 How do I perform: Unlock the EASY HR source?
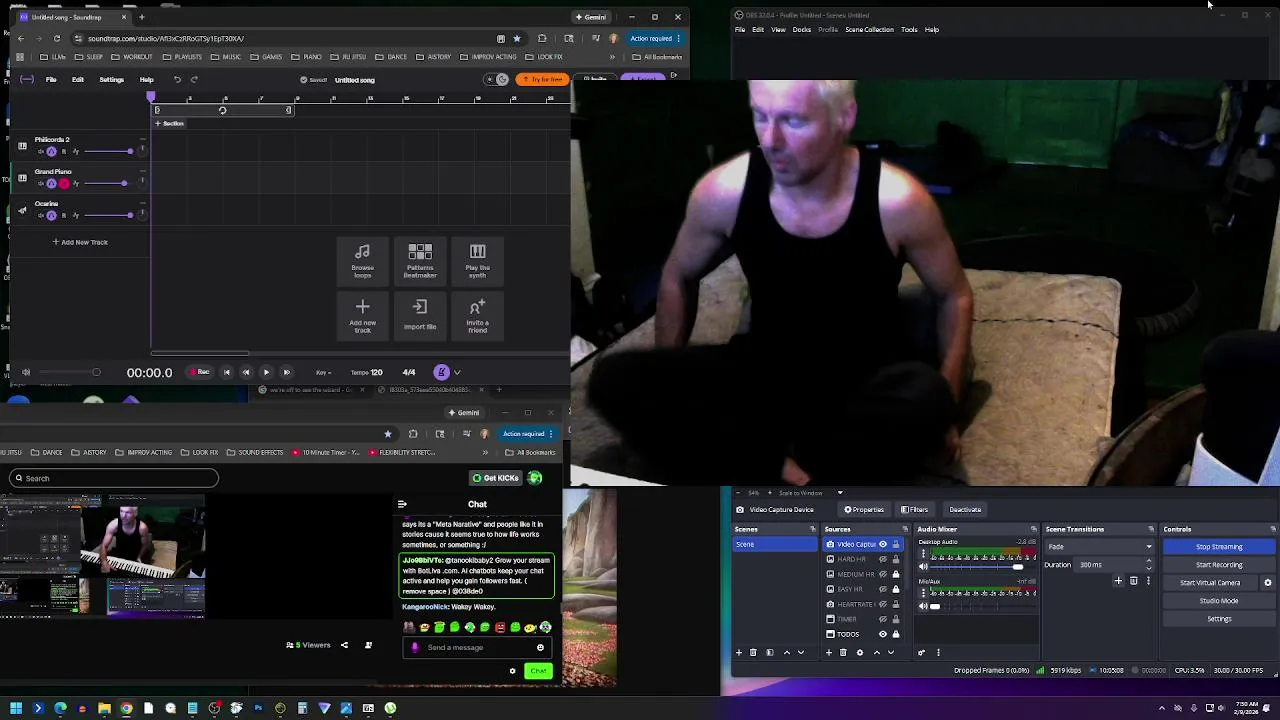[896, 589]
